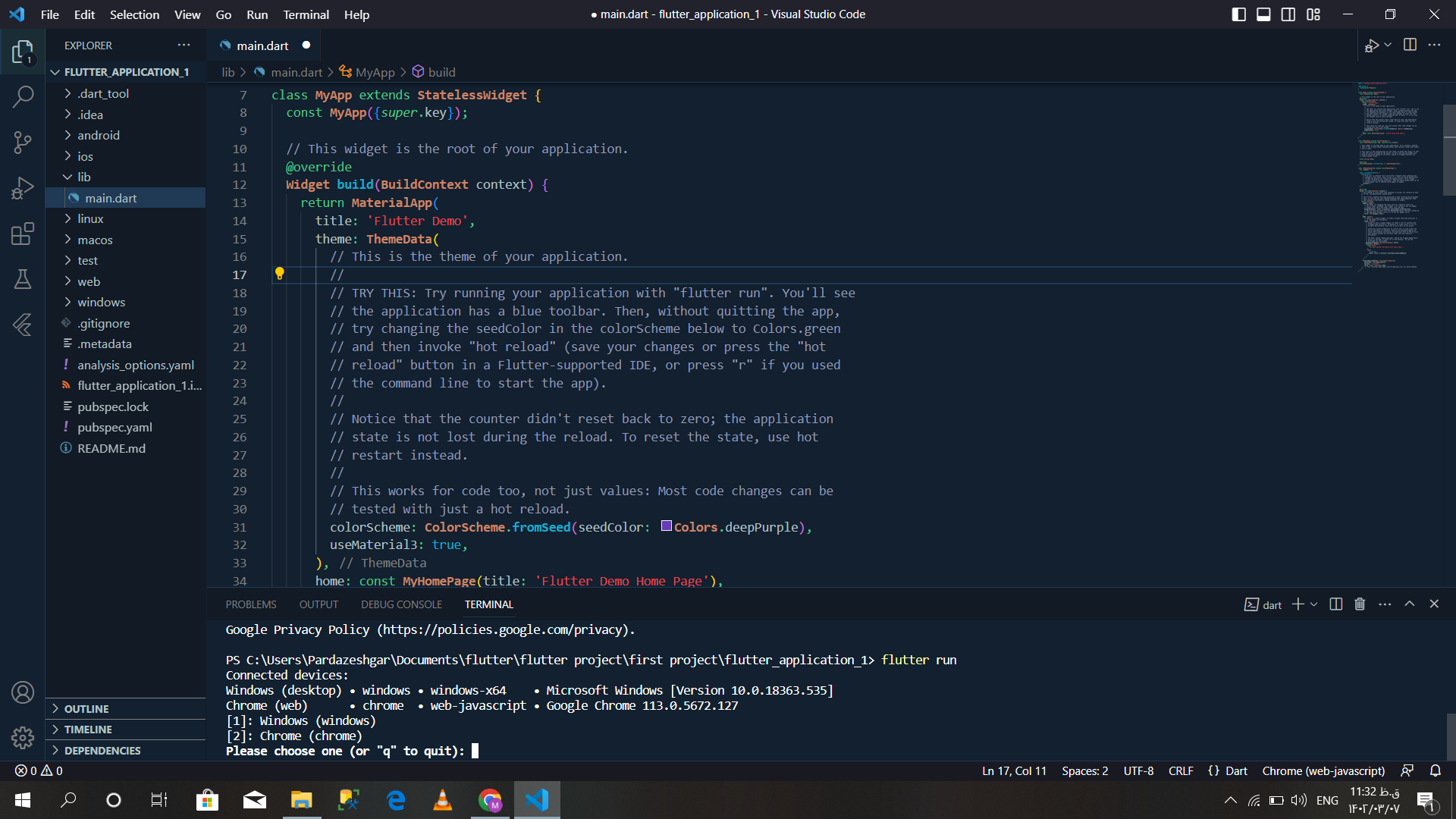Open run options dropdown arrow in editor title
The height and width of the screenshot is (819, 1456).
click(1388, 45)
